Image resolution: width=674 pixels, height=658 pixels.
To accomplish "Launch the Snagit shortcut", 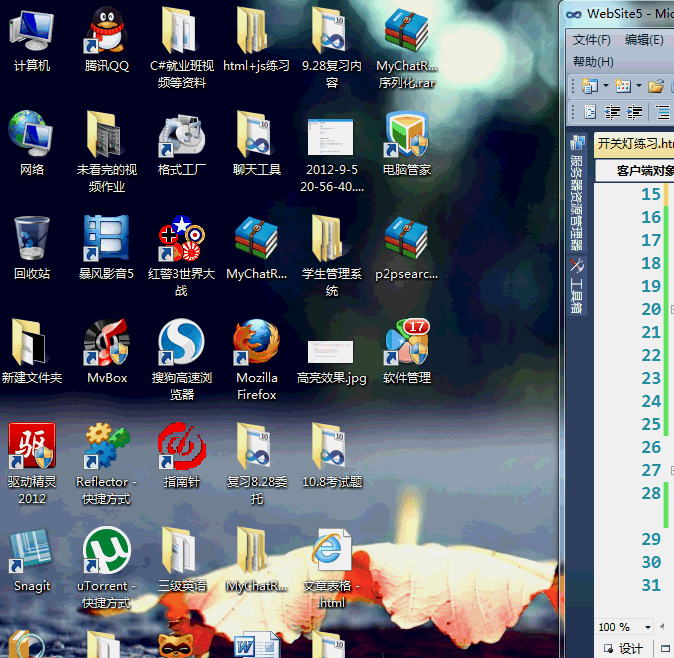I will (x=31, y=560).
